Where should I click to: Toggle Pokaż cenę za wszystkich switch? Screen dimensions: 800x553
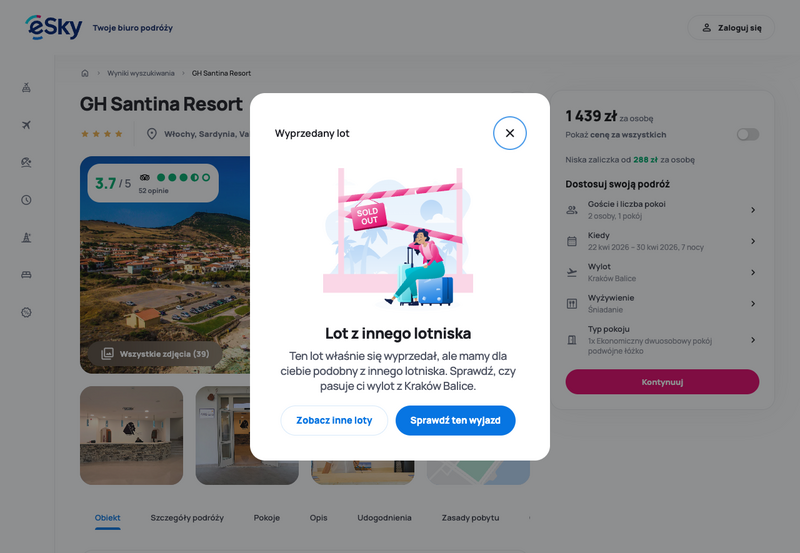click(747, 134)
